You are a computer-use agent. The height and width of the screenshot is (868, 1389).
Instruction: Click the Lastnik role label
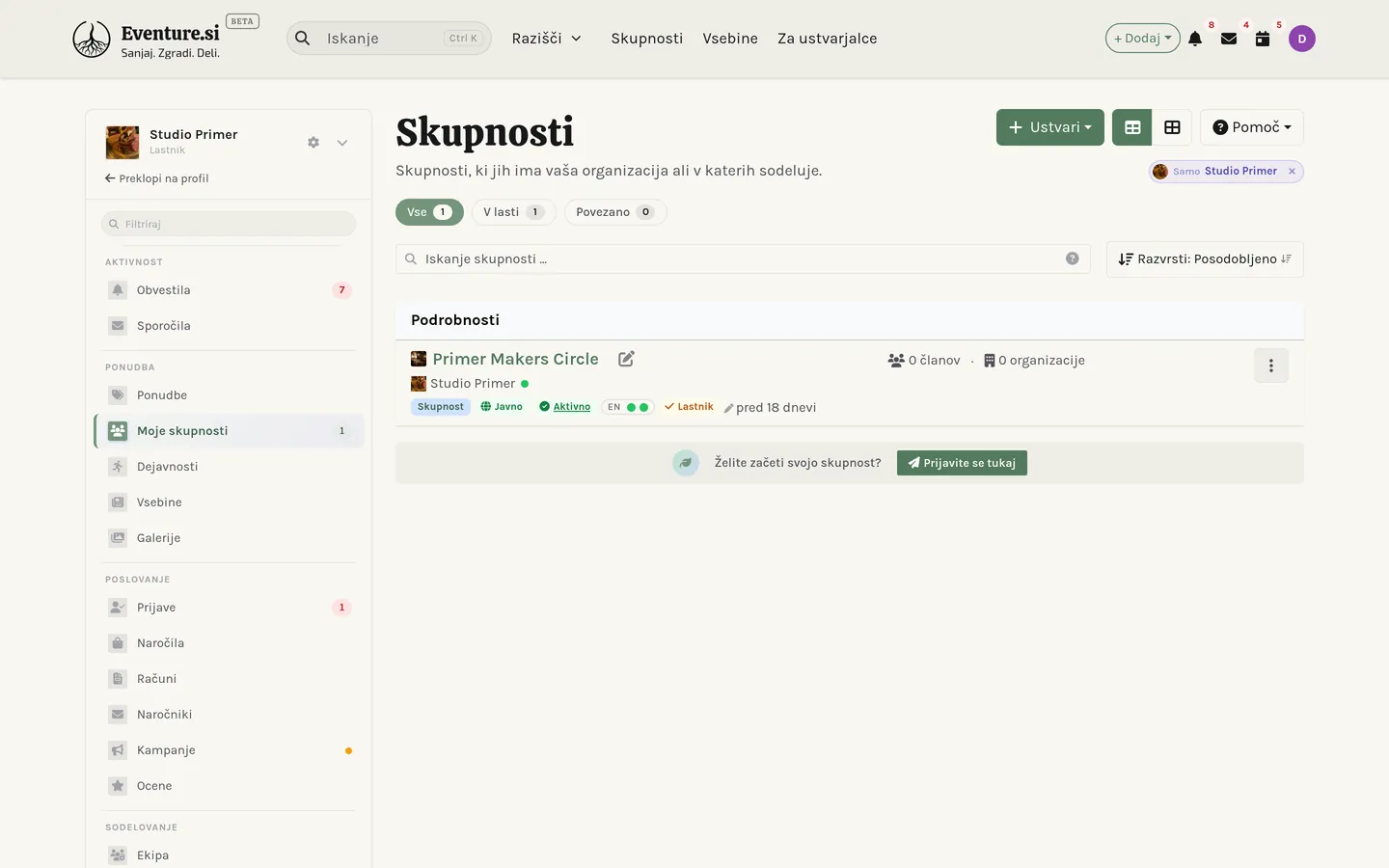689,407
